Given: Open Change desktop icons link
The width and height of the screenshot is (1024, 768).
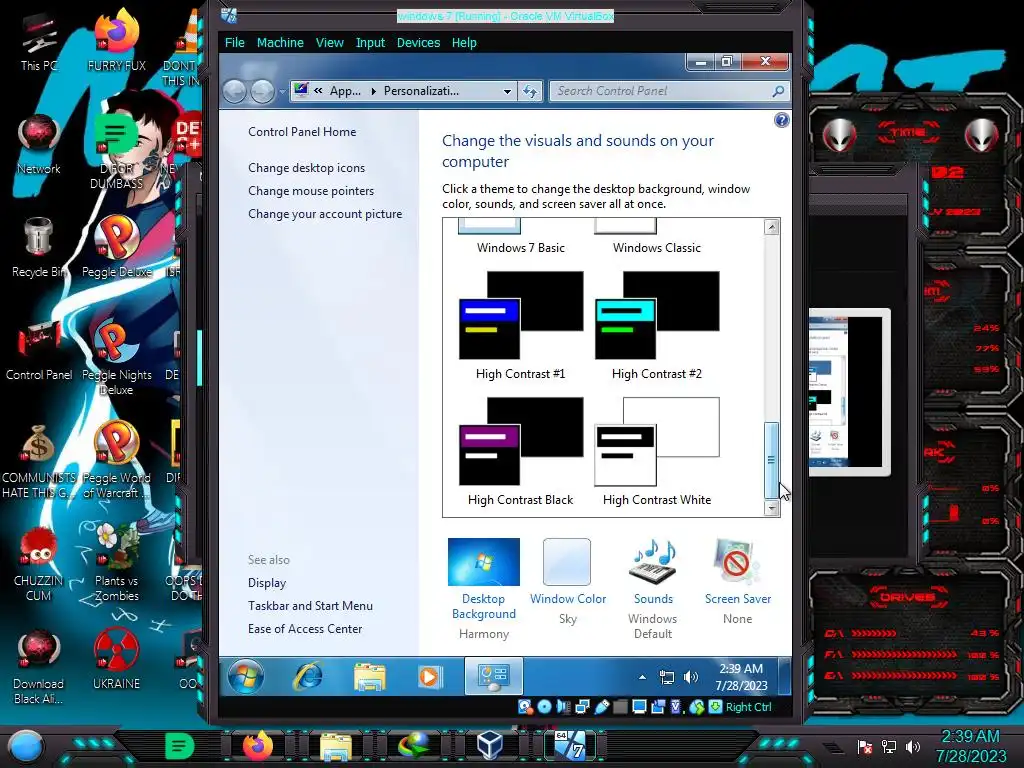Looking at the screenshot, I should tap(306, 168).
